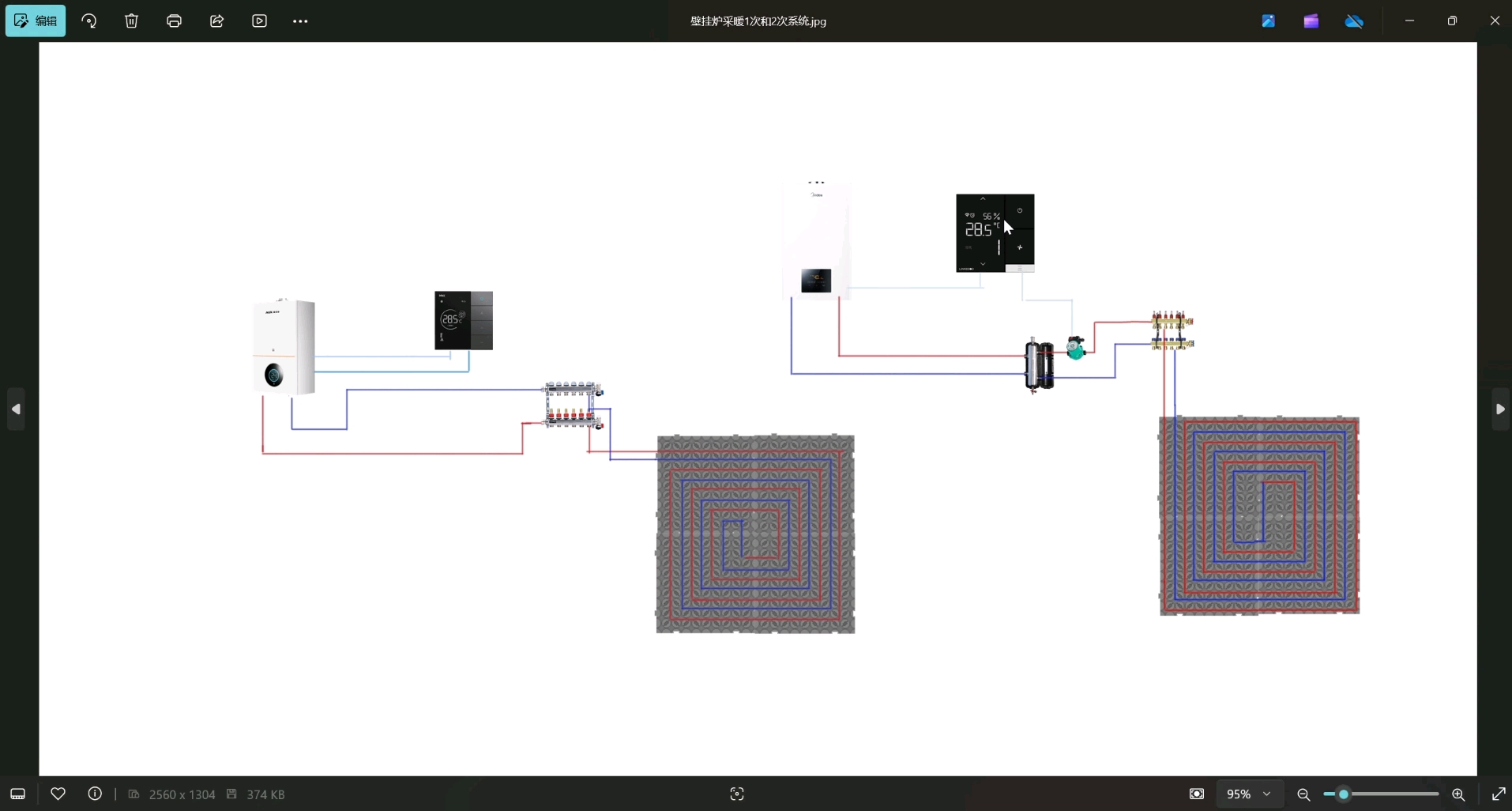Adjust the zoom slider handle
Image resolution: width=1512 pixels, height=811 pixels.
[1343, 794]
